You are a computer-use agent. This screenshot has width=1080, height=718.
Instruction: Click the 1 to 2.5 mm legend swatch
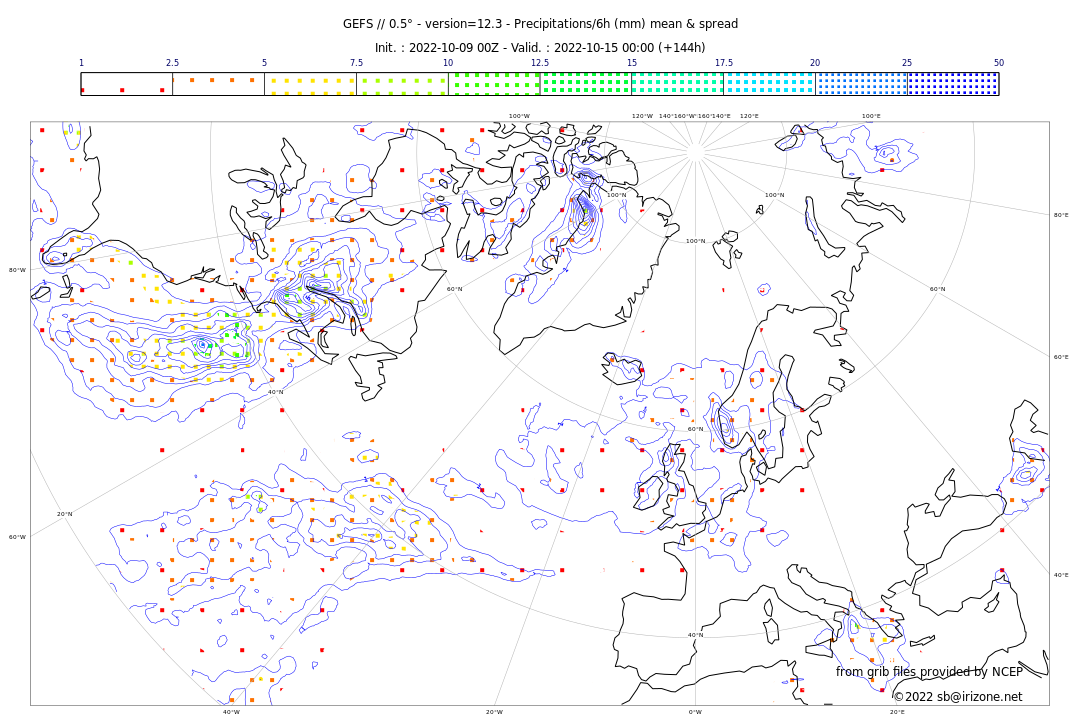point(127,84)
